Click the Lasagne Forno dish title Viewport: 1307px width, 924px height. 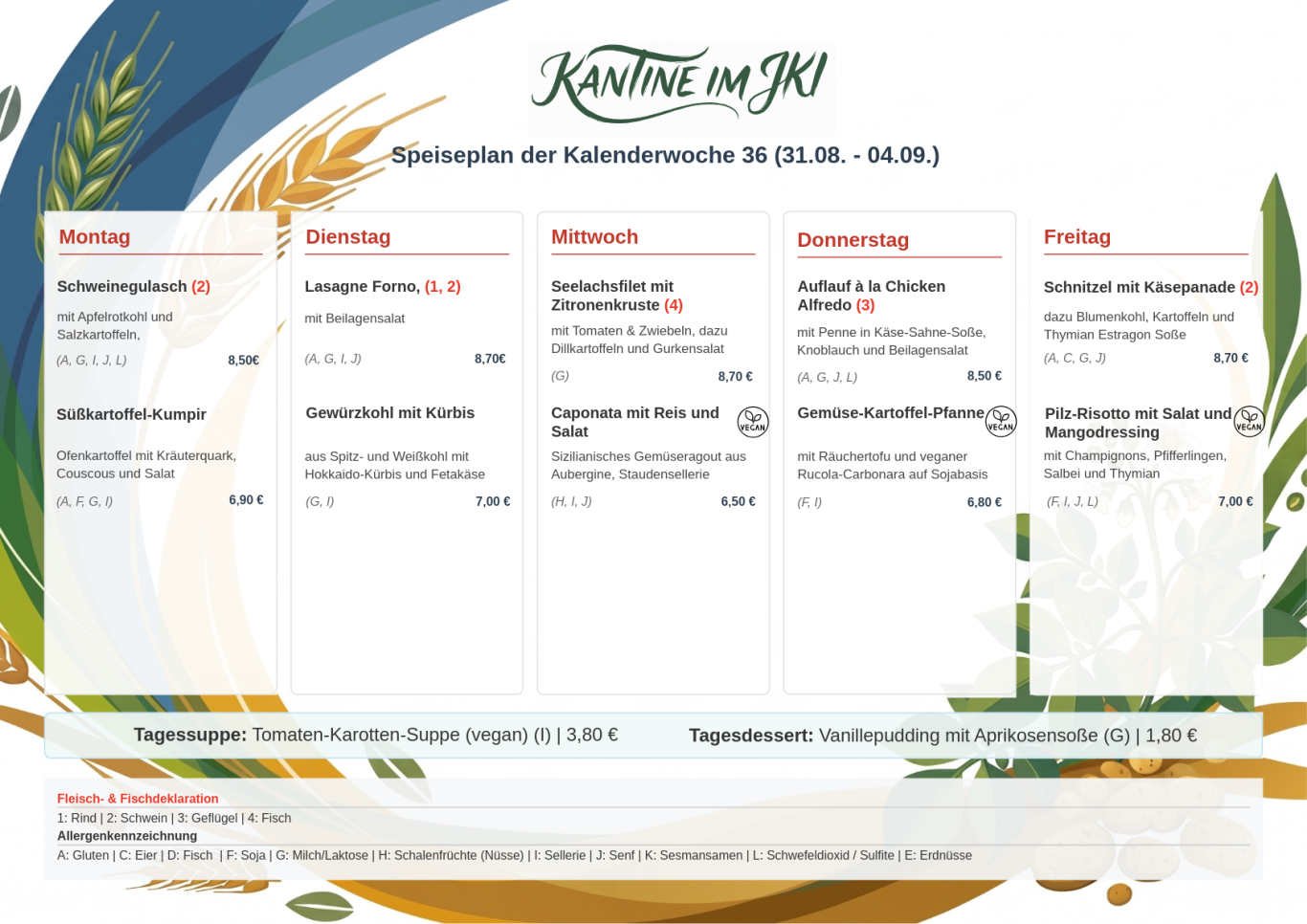tap(383, 286)
